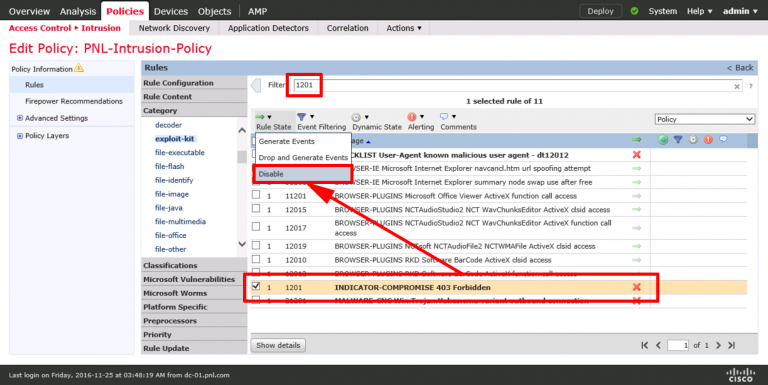
Task: Click the green deploy status check icon
Action: tap(634, 11)
